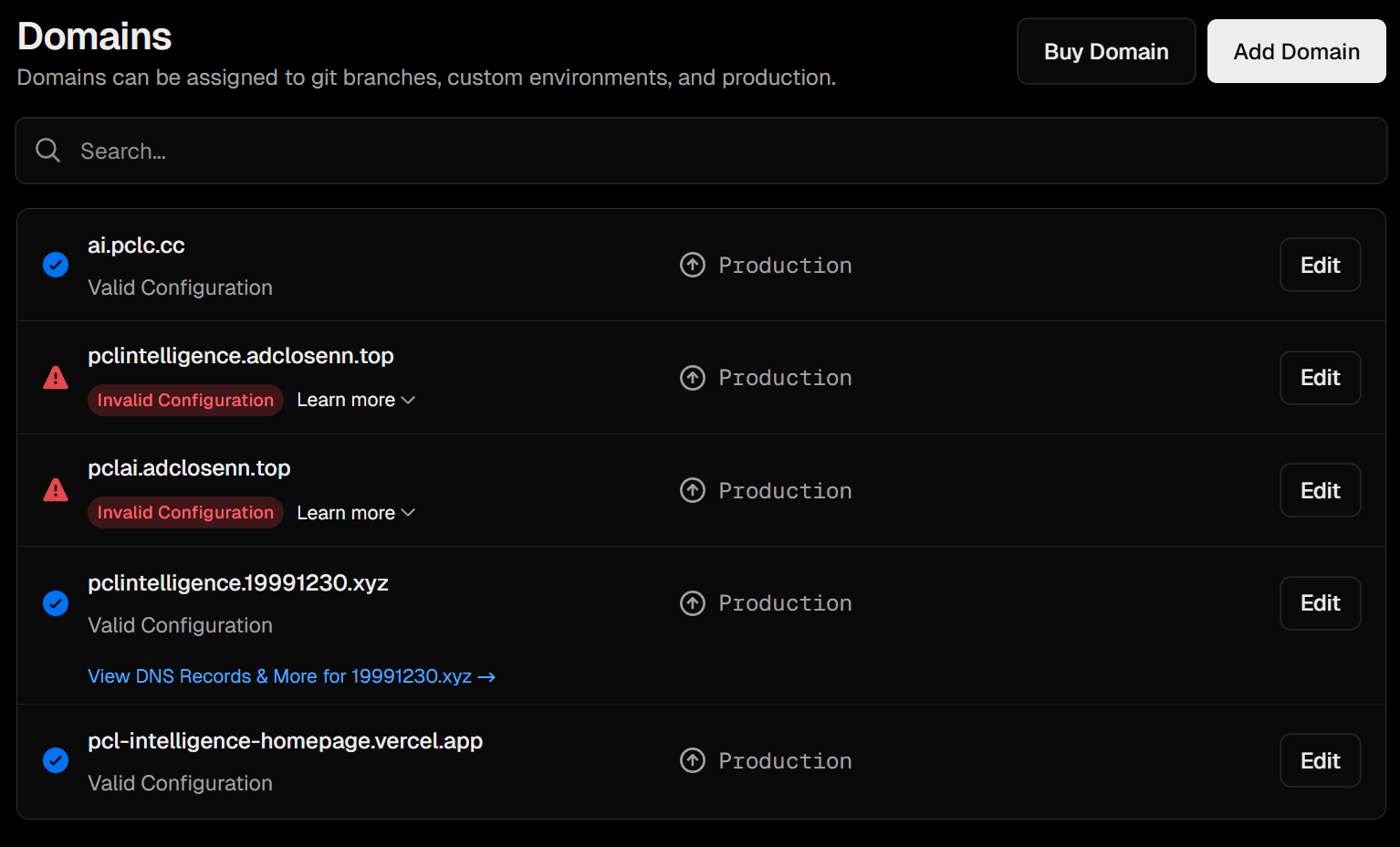Screen dimensions: 1400x847
Task: Expand Learn more for pclintelligence.adclosenn.top
Action: [355, 400]
